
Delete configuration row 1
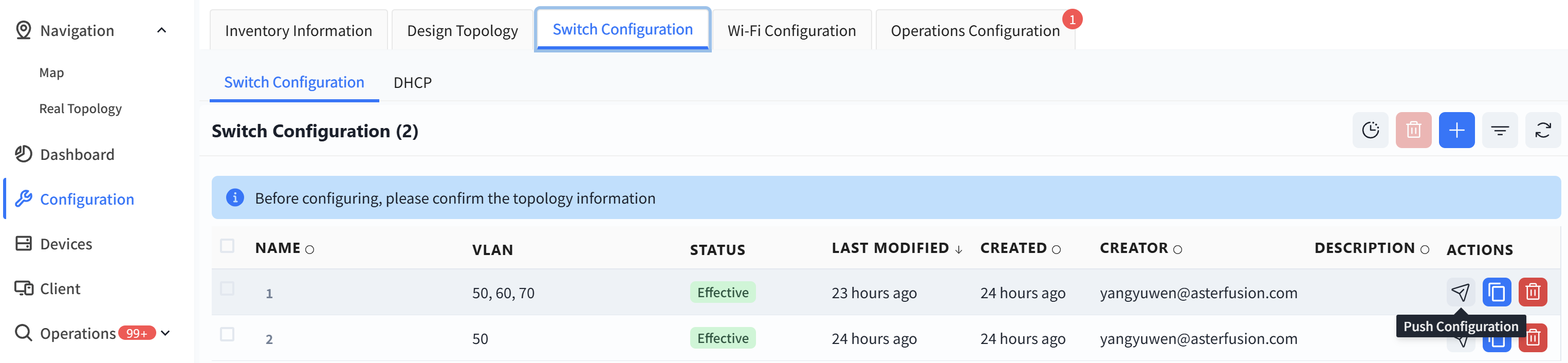coord(1533,293)
